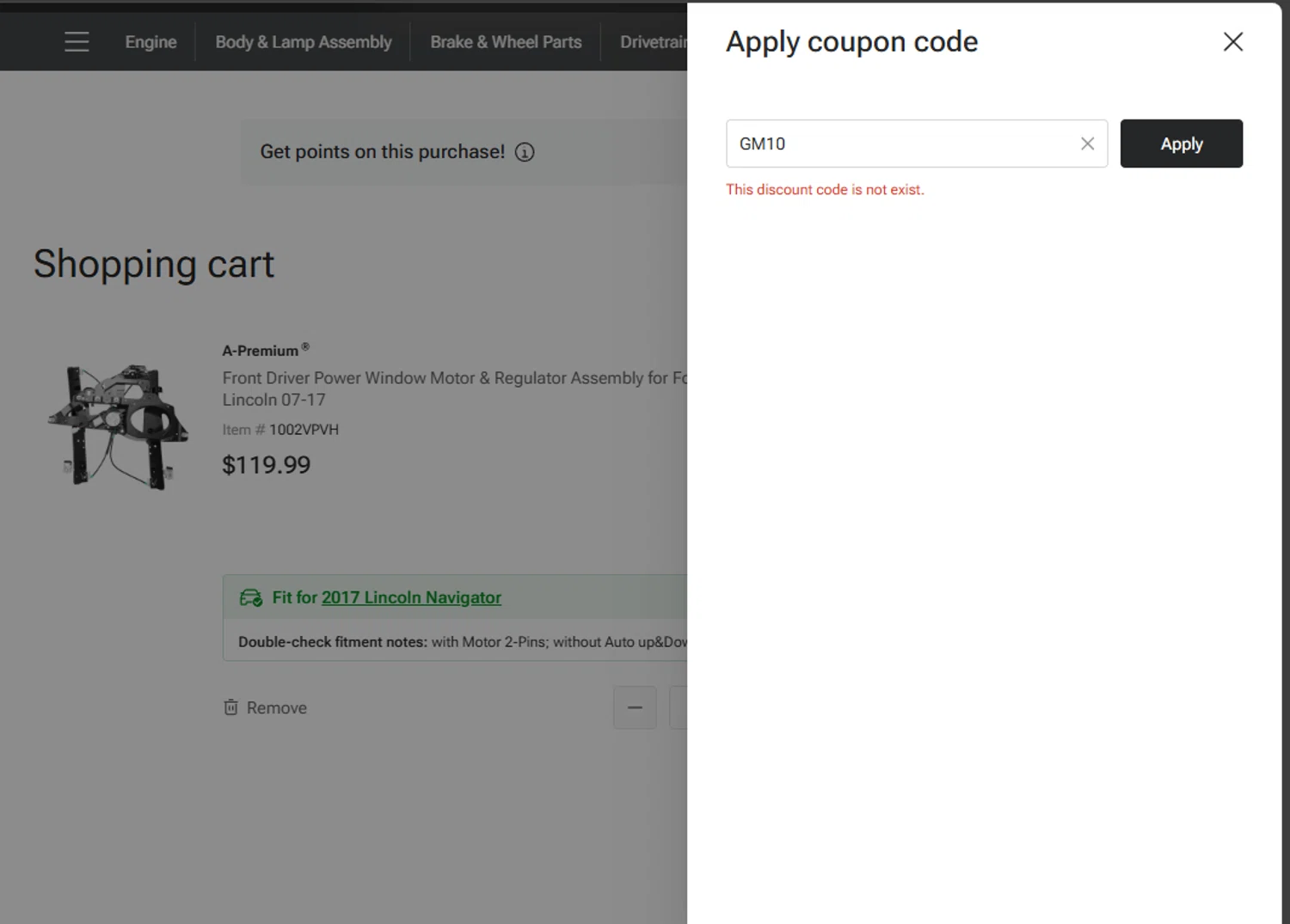Click the Double-check fitment notes text

pyautogui.click(x=332, y=641)
